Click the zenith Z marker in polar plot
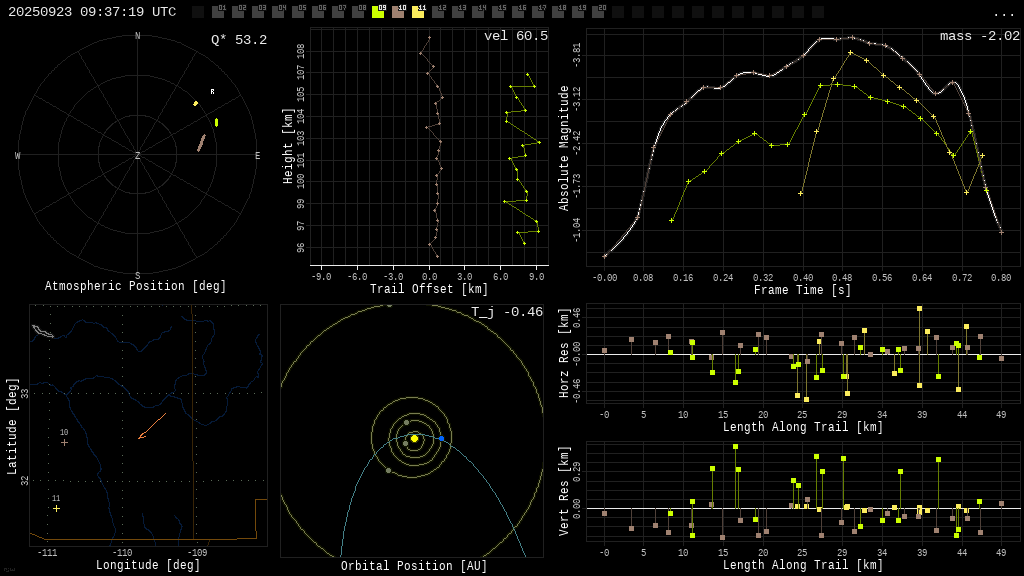The width and height of the screenshot is (1024, 576). point(138,156)
